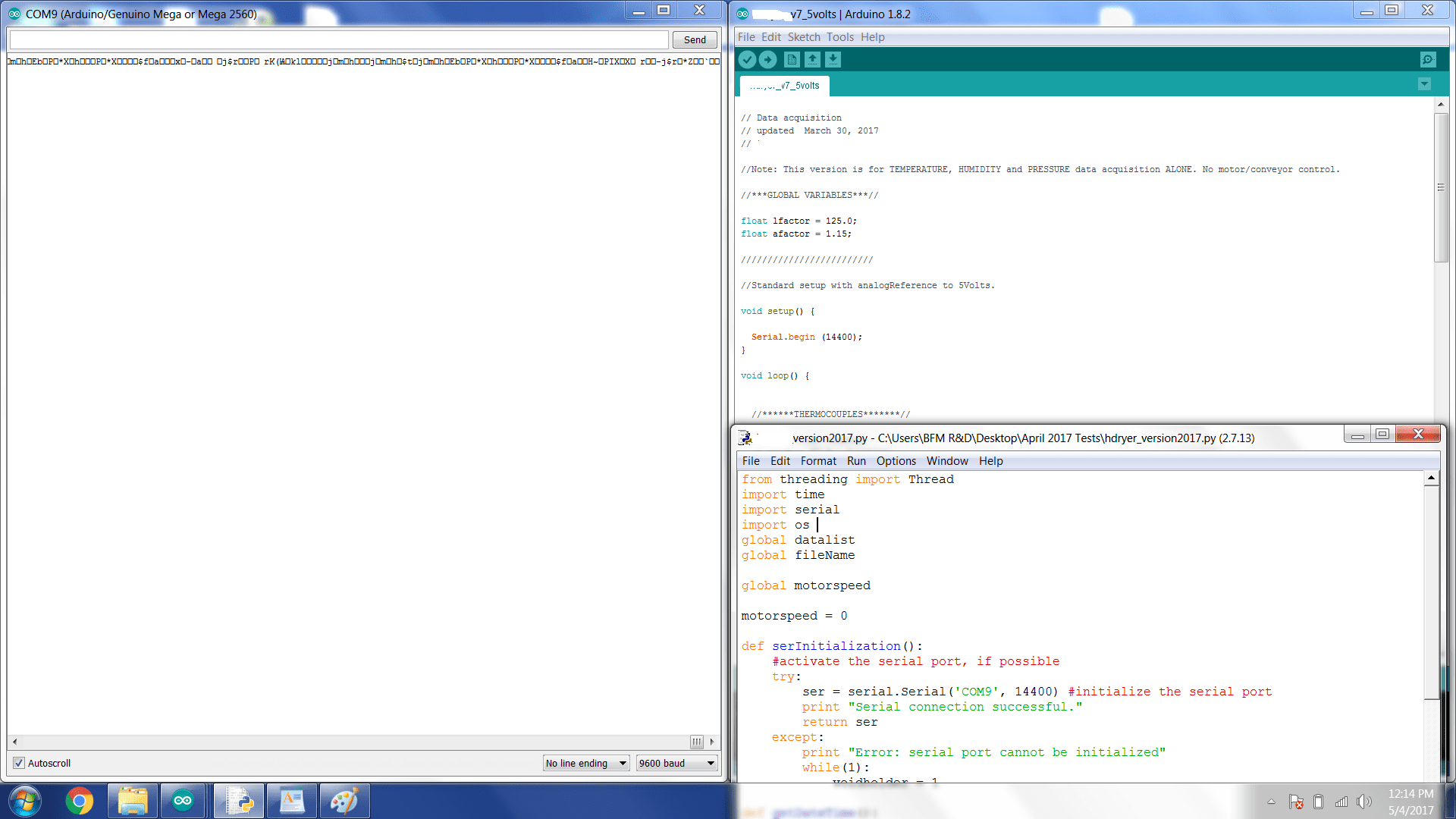The height and width of the screenshot is (819, 1456).
Task: Minimize the IDLE editor window
Action: pyautogui.click(x=1357, y=435)
